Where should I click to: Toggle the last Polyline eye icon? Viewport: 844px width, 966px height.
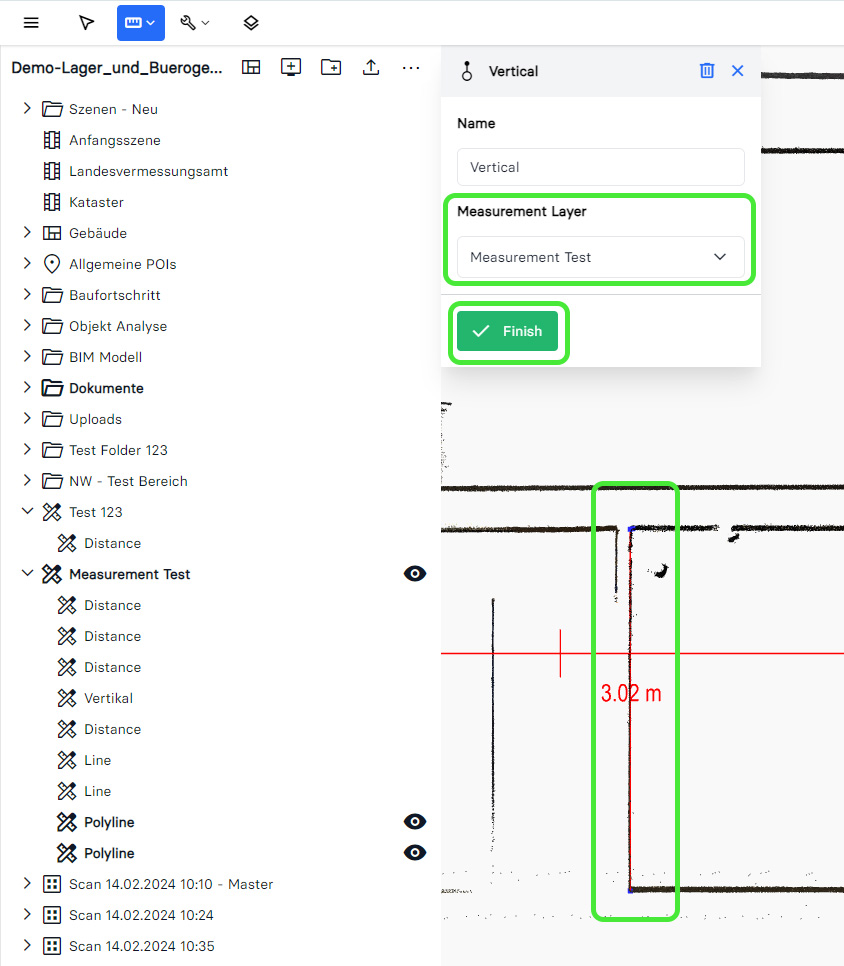[x=415, y=853]
